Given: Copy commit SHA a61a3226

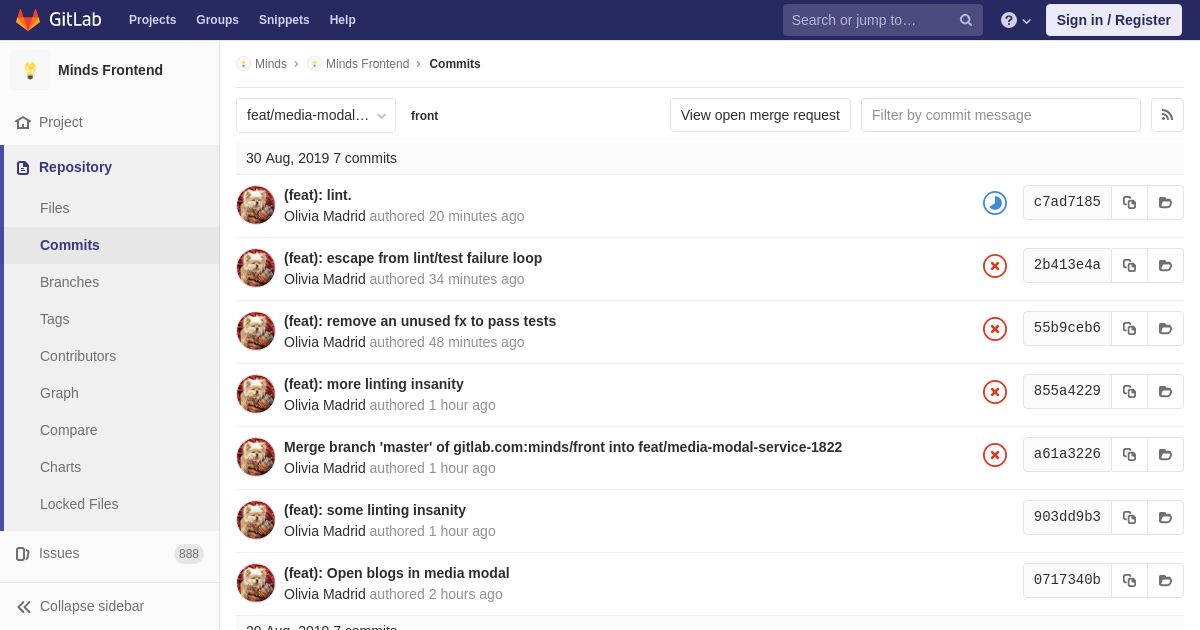Looking at the screenshot, I should tap(1129, 454).
